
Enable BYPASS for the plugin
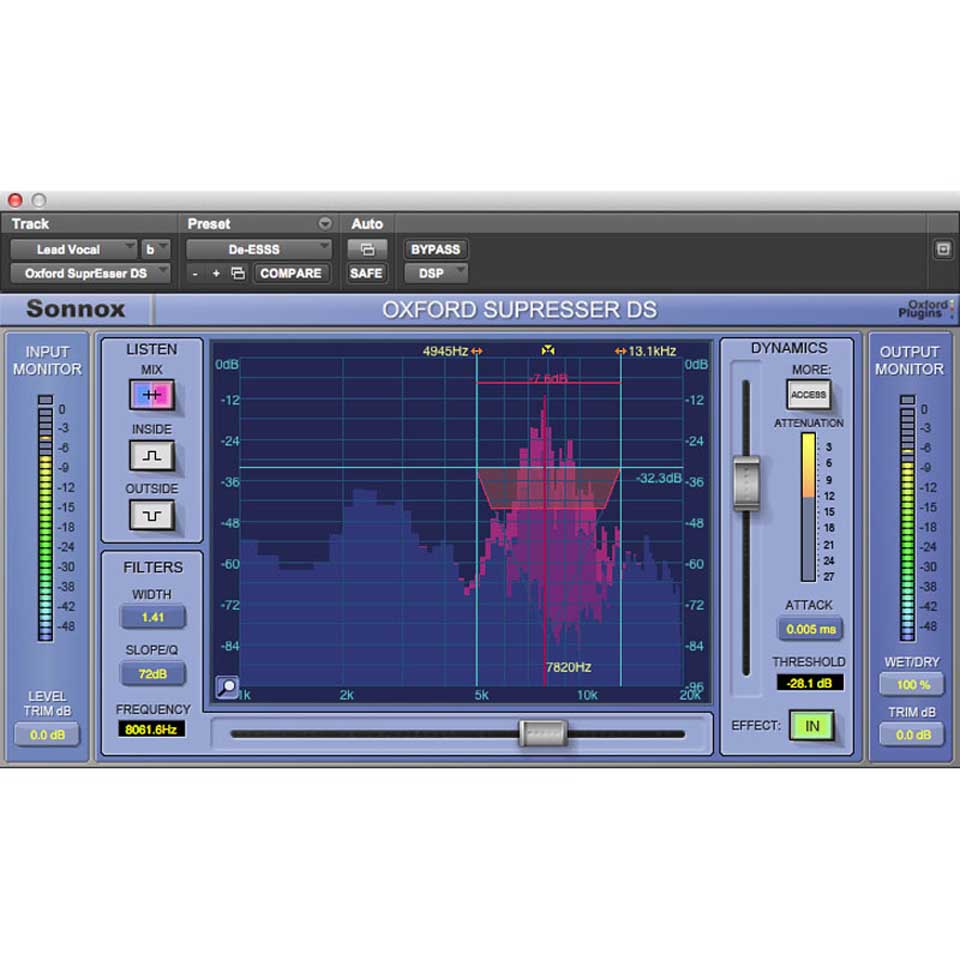point(435,249)
